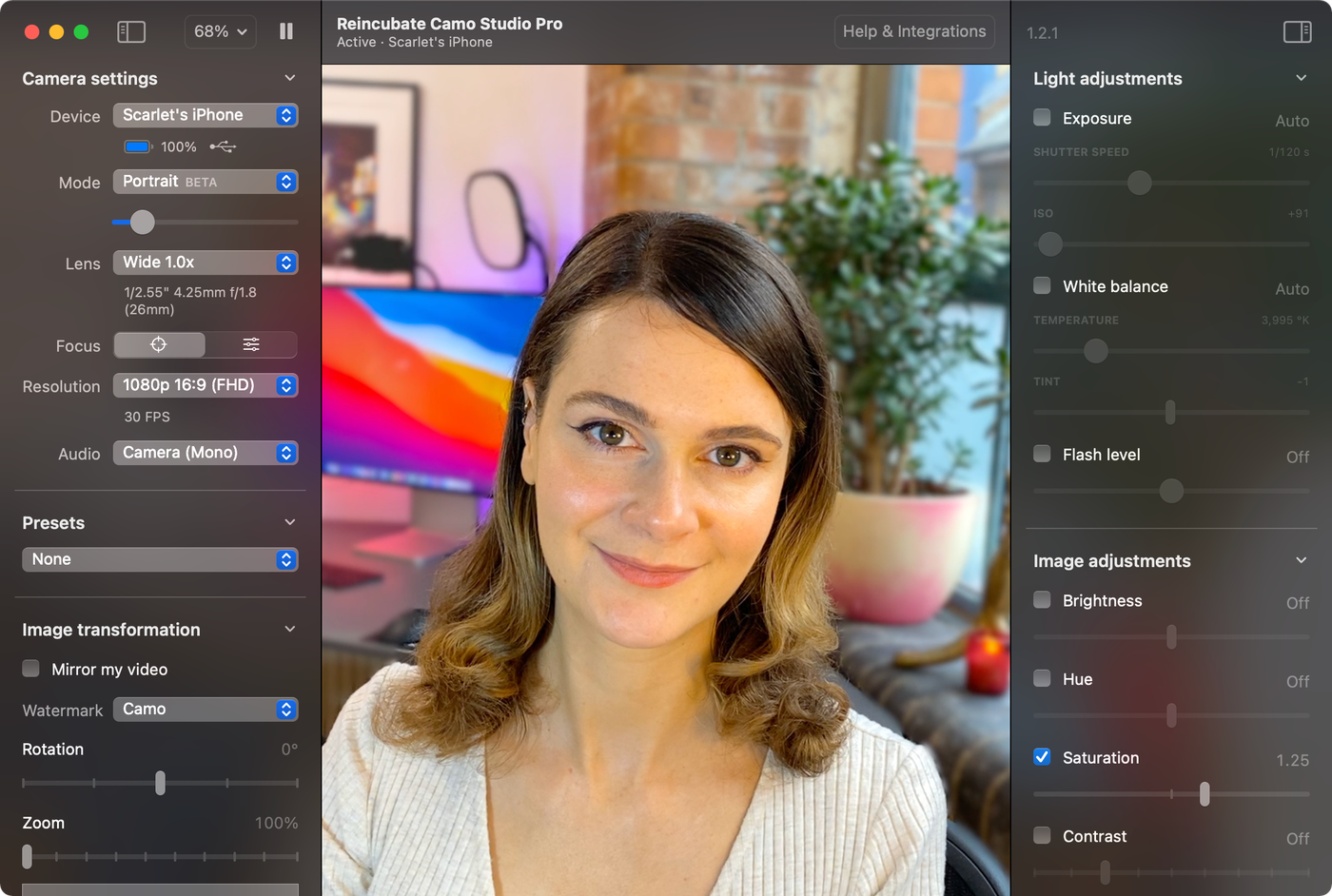Viewport: 1332px width, 896px height.
Task: Pause the camera video feed
Action: coord(286,31)
